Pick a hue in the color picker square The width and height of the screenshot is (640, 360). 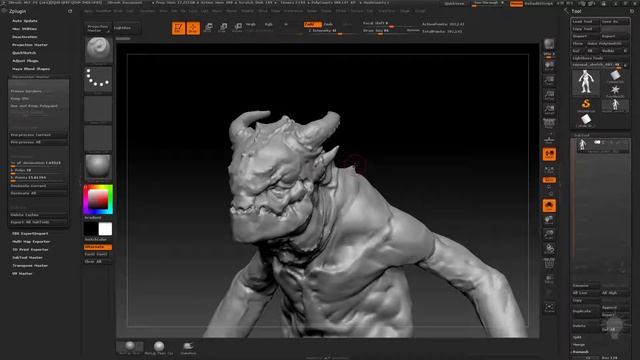(98, 199)
